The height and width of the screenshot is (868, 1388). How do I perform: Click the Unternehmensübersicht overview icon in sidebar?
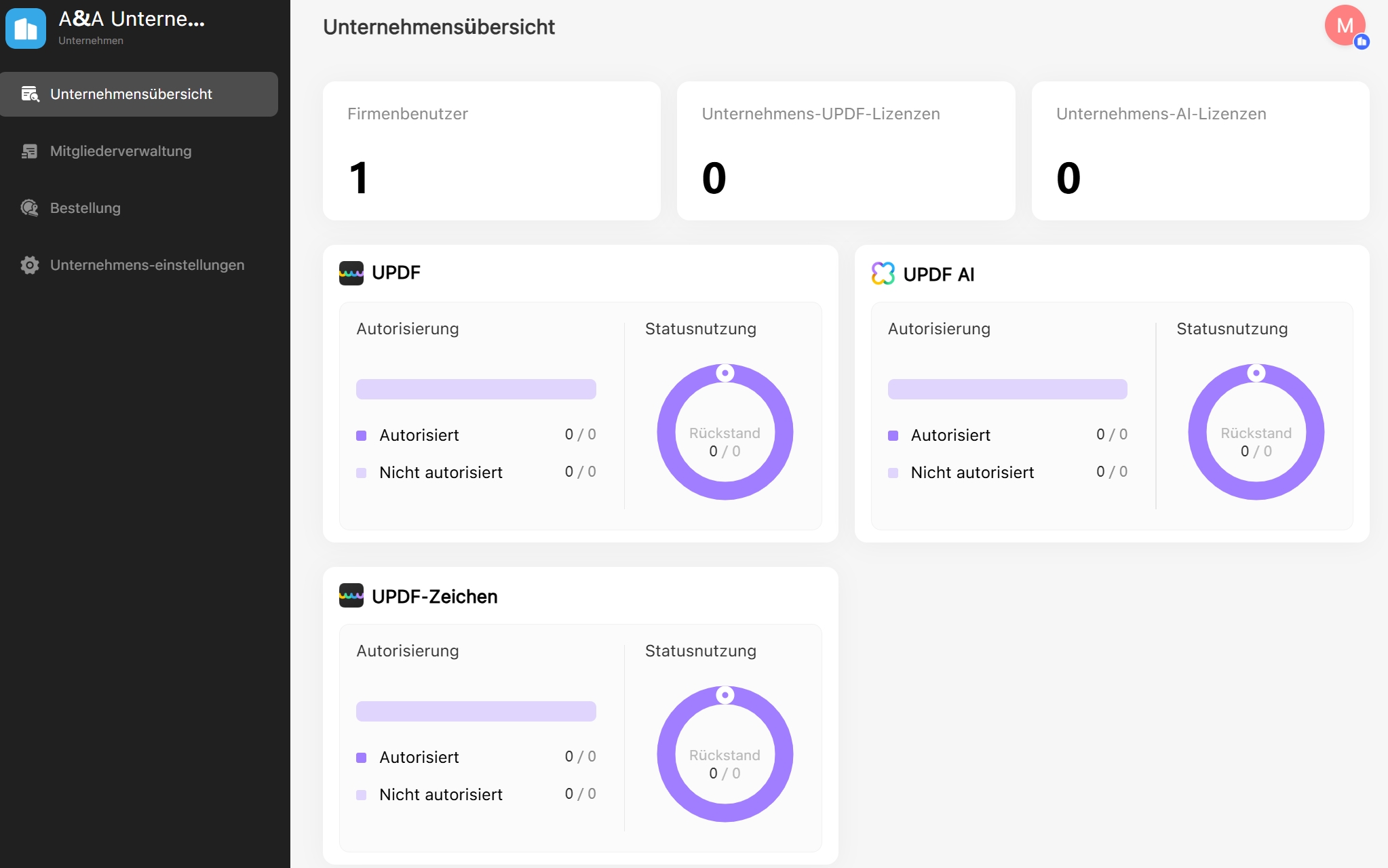tap(30, 94)
